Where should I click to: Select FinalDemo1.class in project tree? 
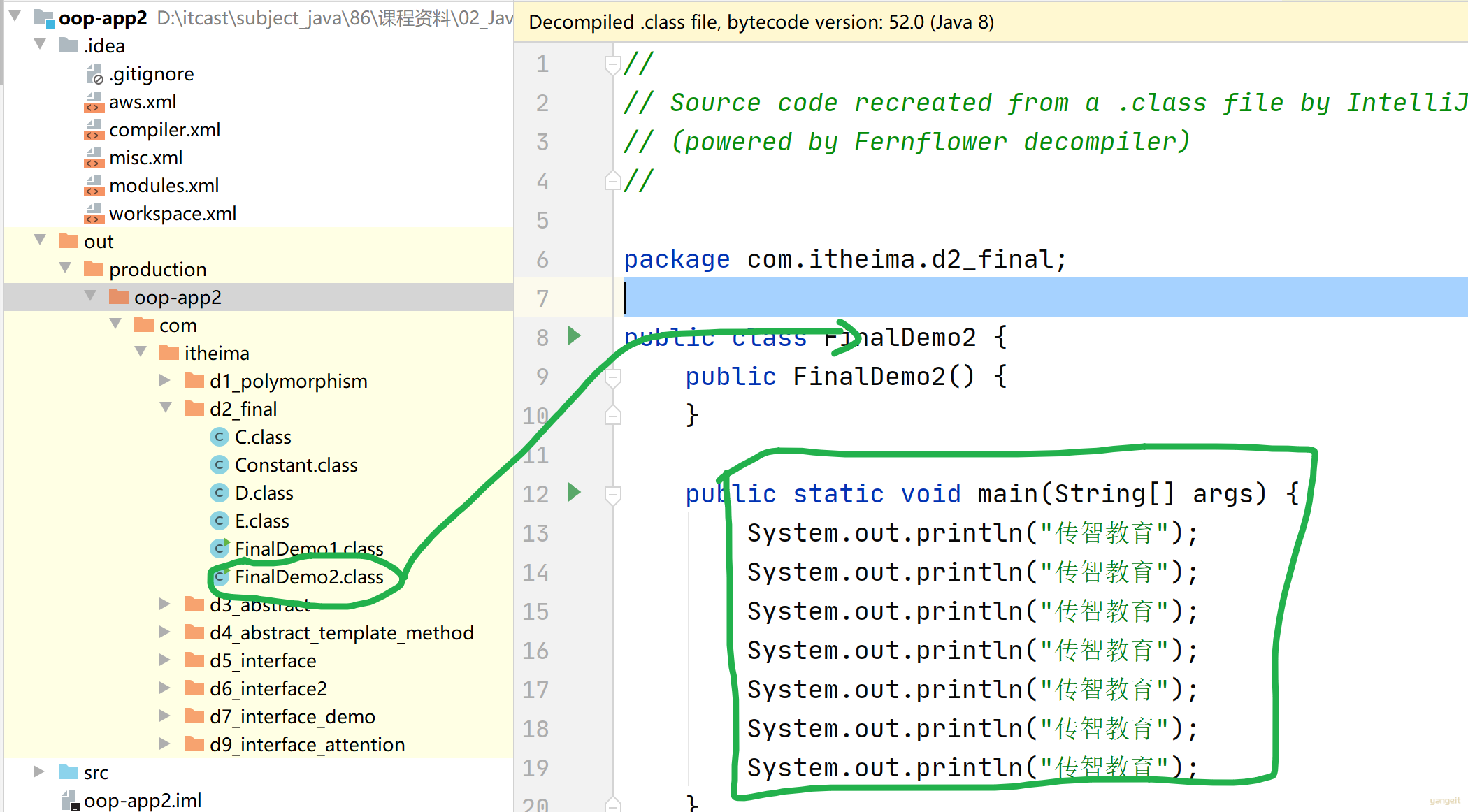click(309, 549)
